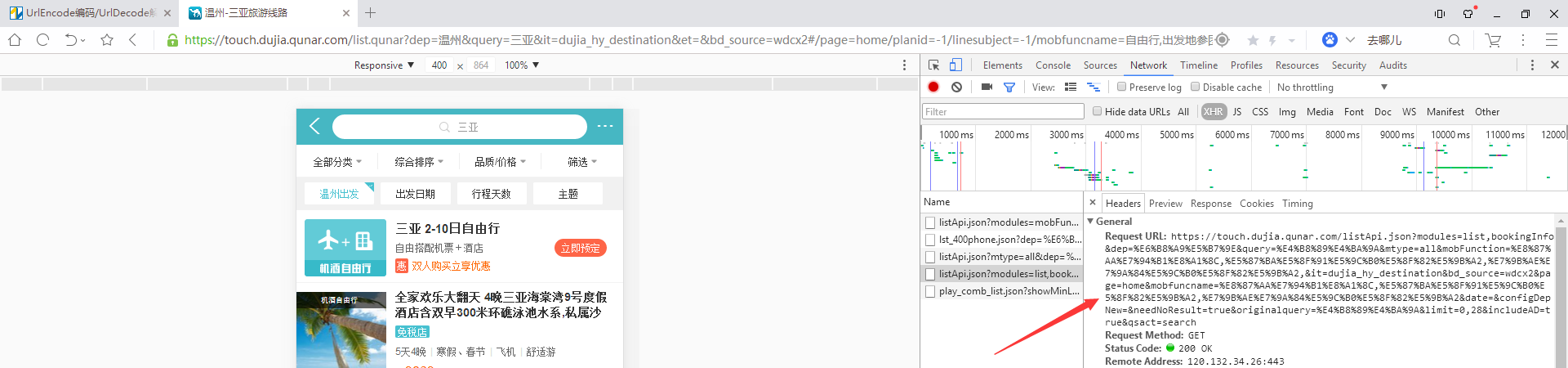
Task: Click the viewport width 400 field
Action: pyautogui.click(x=439, y=65)
